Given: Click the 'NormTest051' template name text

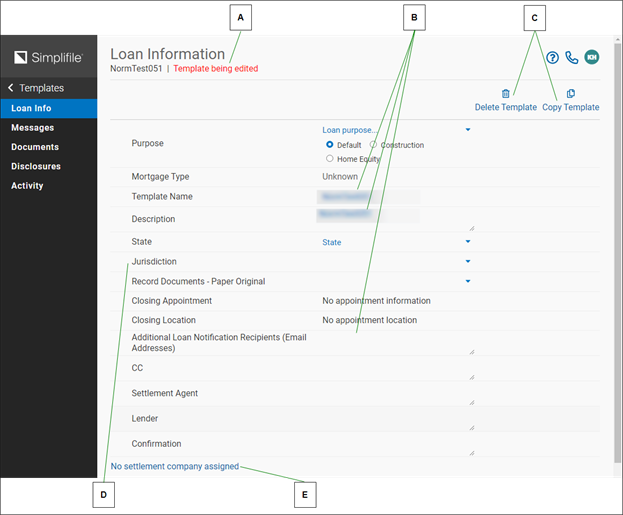Looking at the screenshot, I should pyautogui.click(x=136, y=68).
